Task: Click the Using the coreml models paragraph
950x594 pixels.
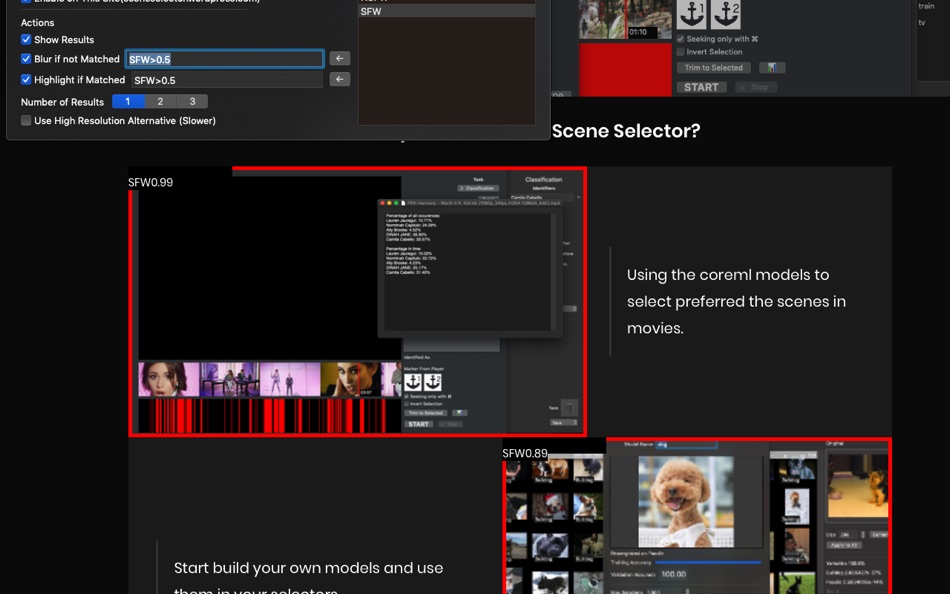Action: coord(736,301)
